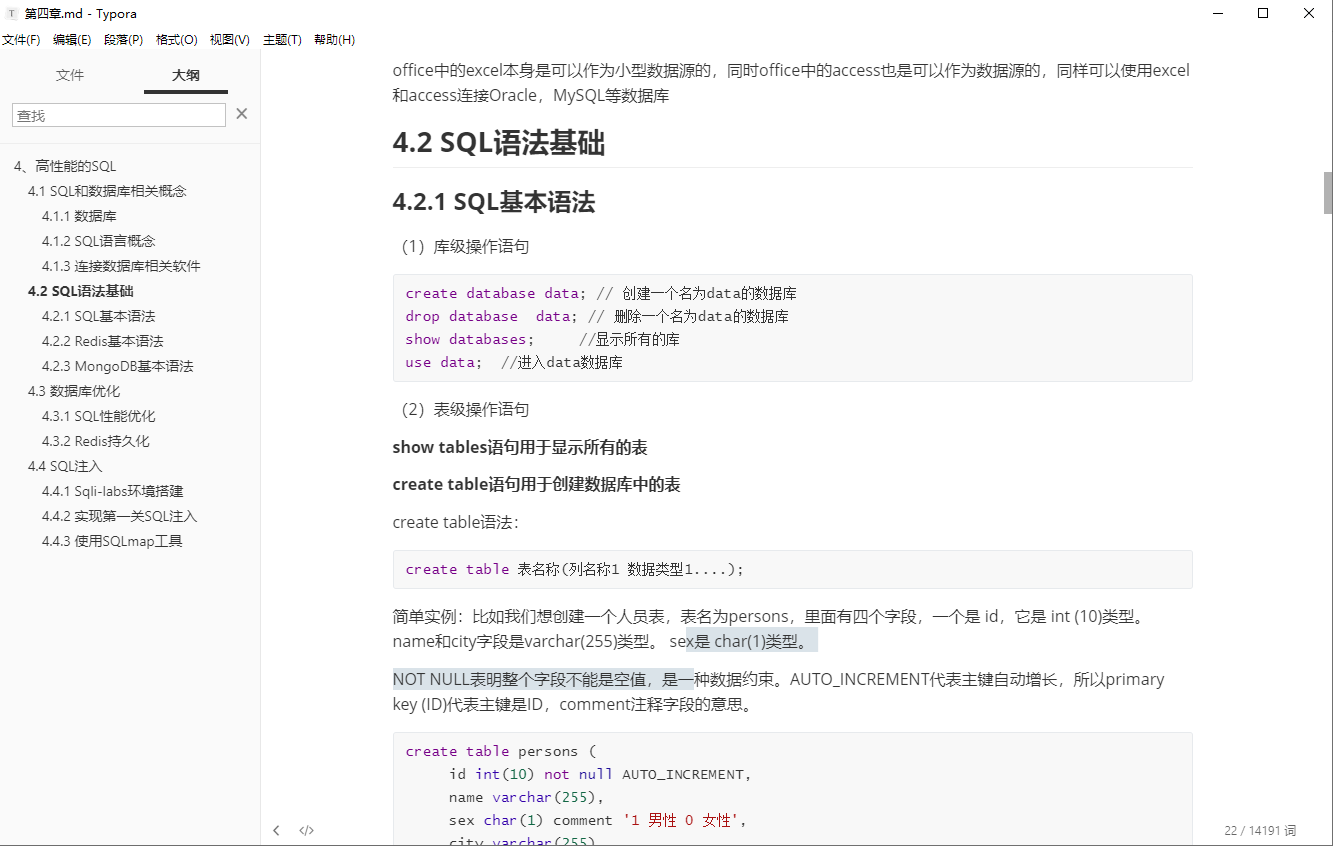The width and height of the screenshot is (1333, 846).
Task: Go to outline item 4.2.1 SQL基本语法
Action: [x=98, y=316]
